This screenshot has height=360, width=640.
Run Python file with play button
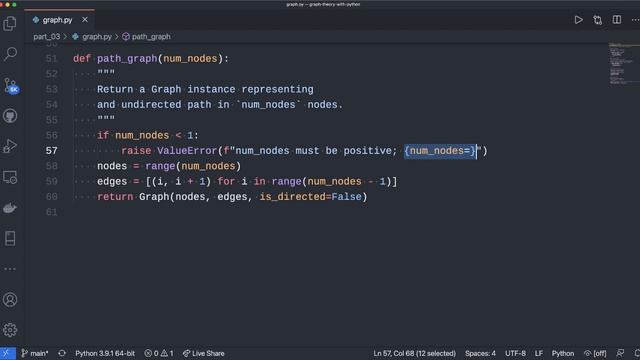coord(578,20)
